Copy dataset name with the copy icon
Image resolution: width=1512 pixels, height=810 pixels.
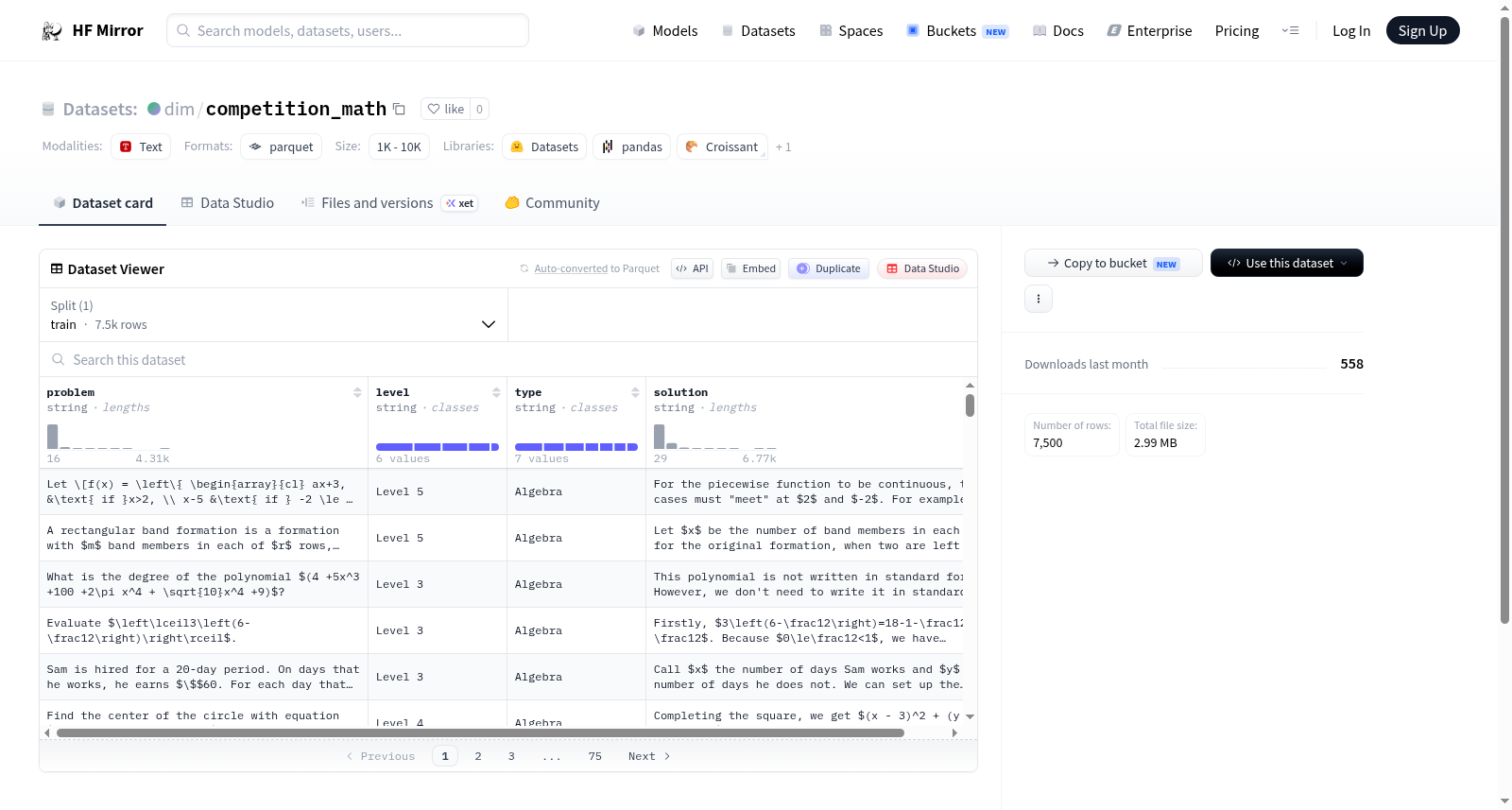399,109
